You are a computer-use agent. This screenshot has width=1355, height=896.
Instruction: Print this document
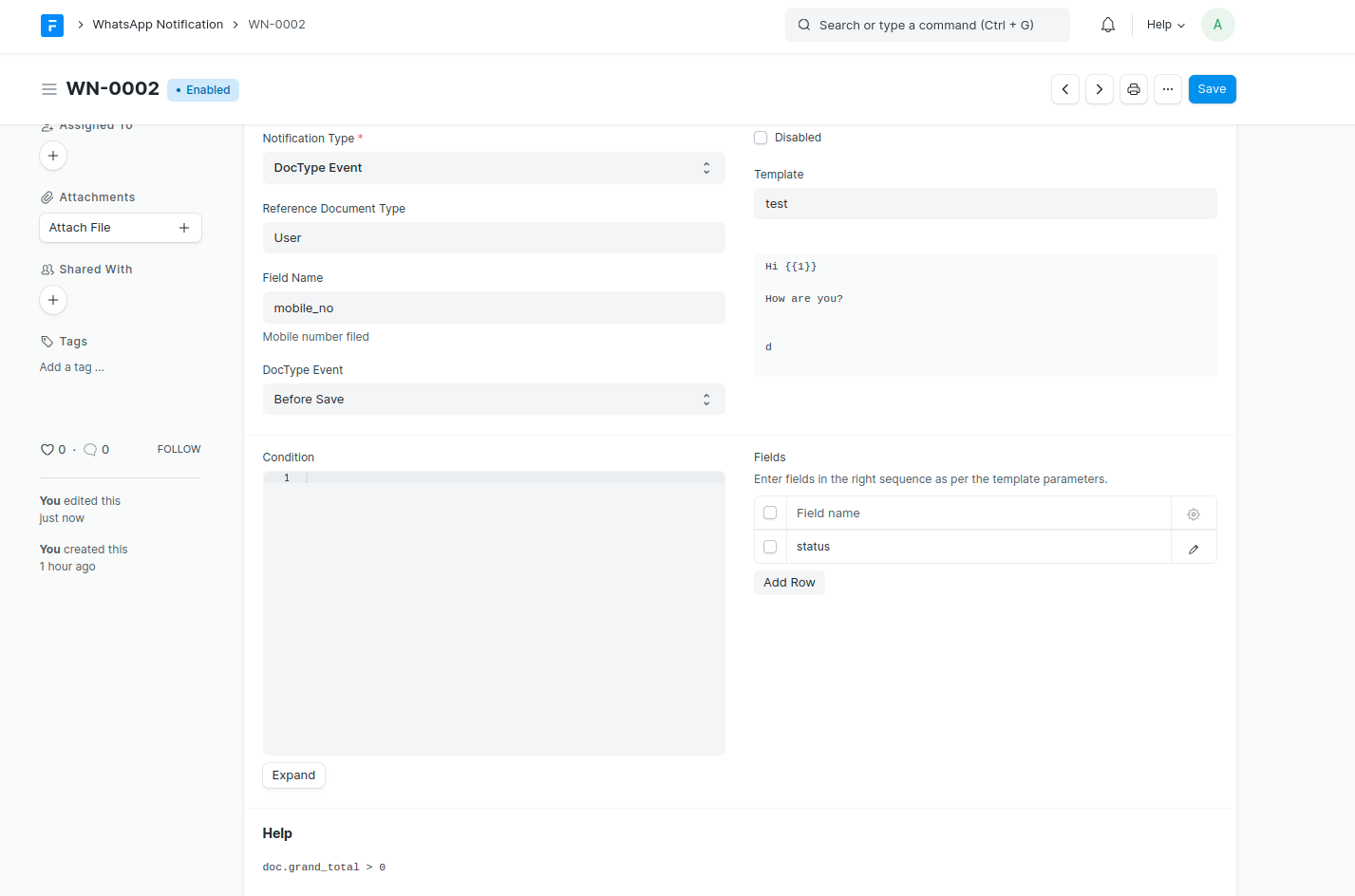1134,89
